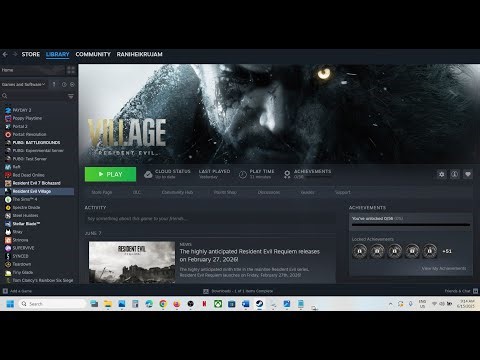Click Steam icon in Windows taskbar
The image size is (480, 360).
click(259, 304)
